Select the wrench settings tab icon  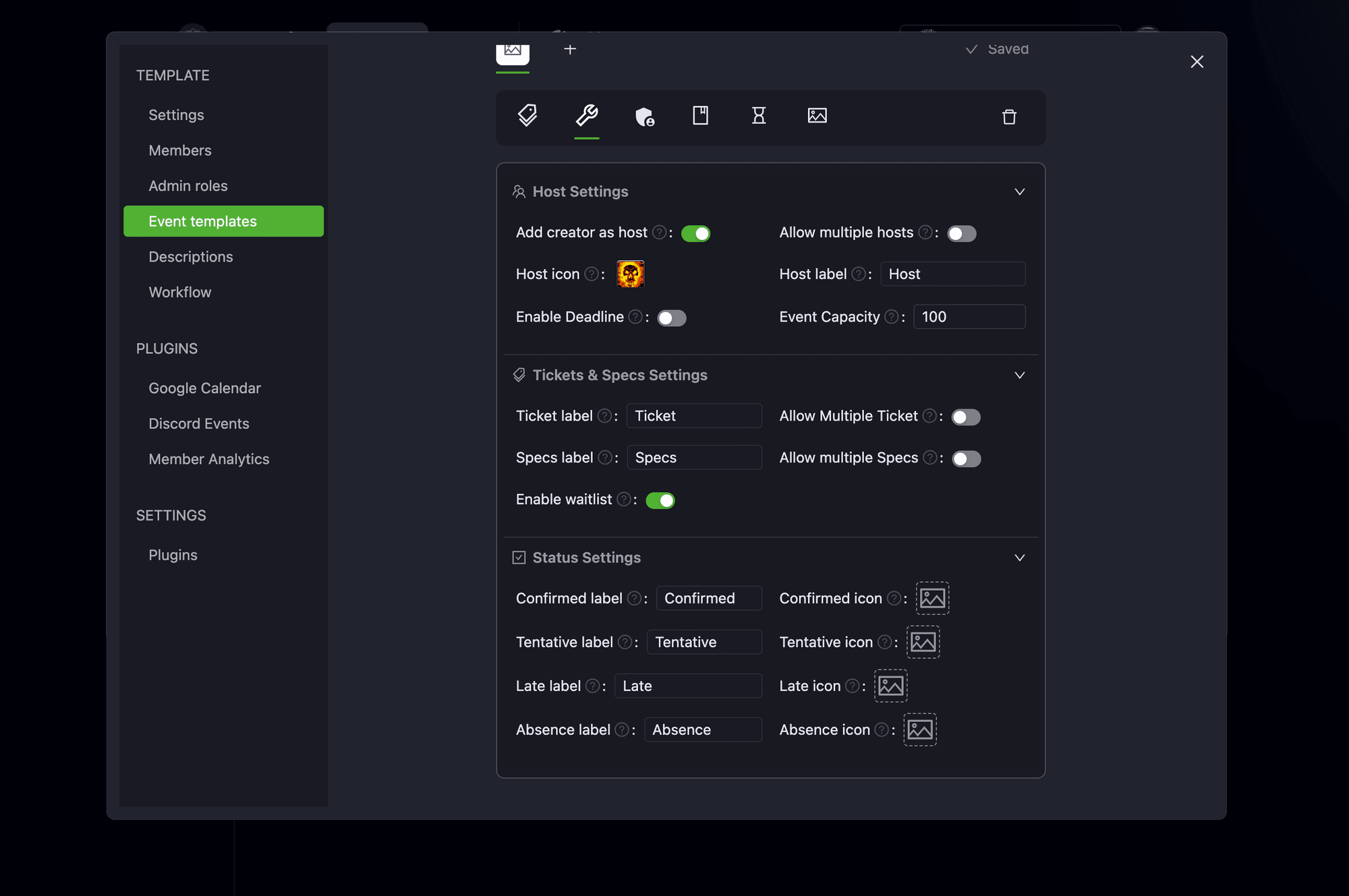(586, 115)
